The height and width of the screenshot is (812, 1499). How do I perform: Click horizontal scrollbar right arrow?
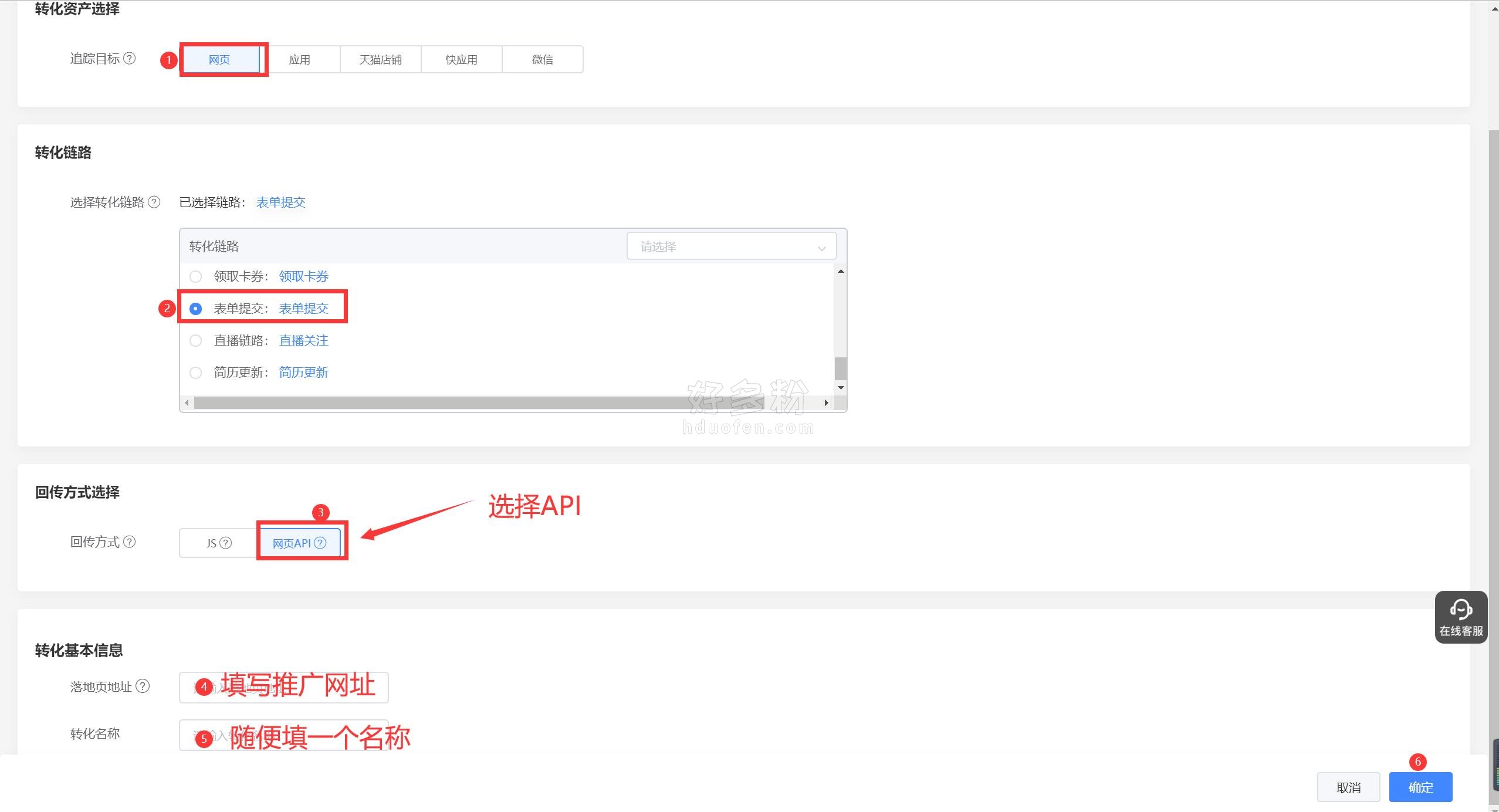coord(826,402)
